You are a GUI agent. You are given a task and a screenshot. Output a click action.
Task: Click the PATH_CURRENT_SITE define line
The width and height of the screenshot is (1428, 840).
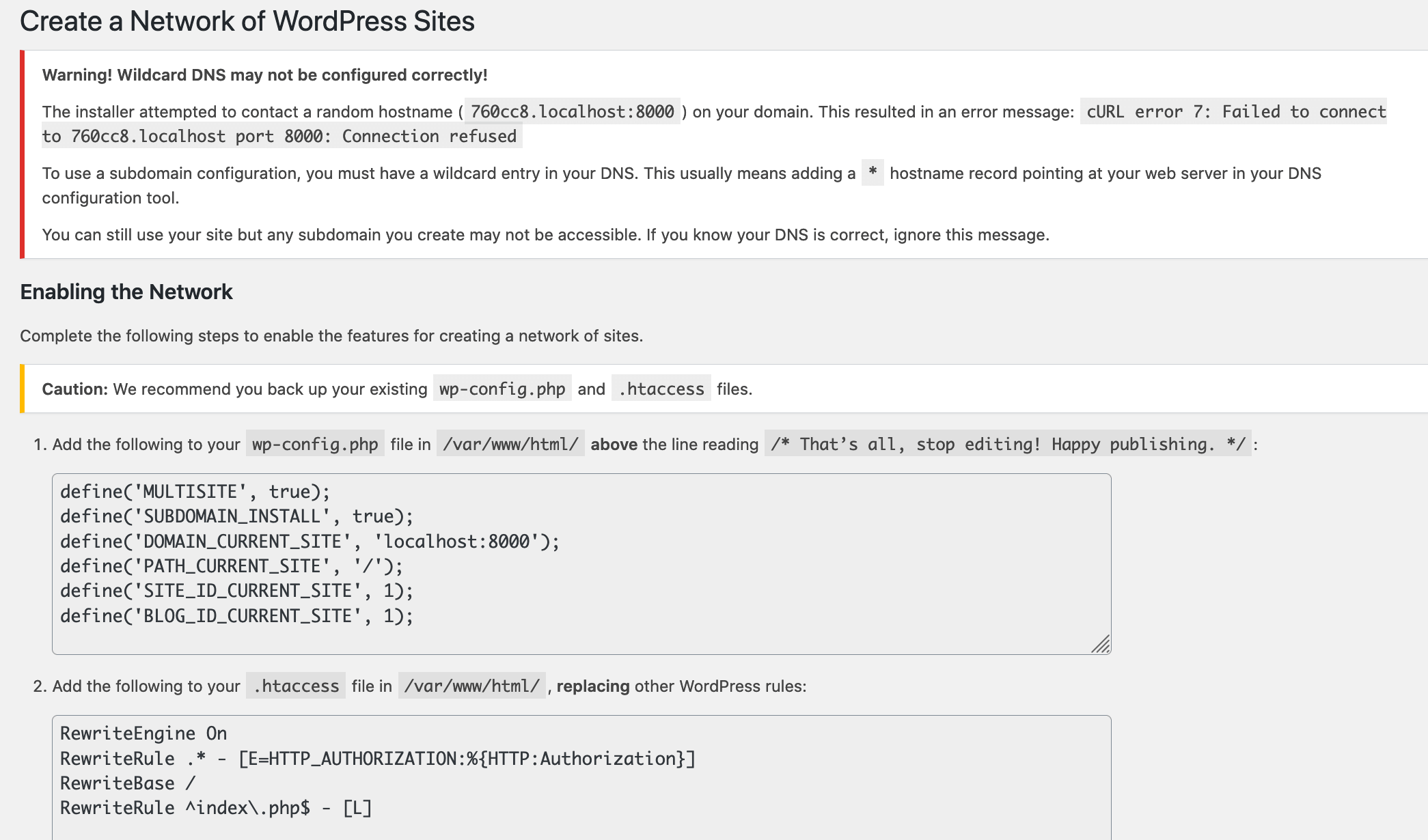coord(232,566)
